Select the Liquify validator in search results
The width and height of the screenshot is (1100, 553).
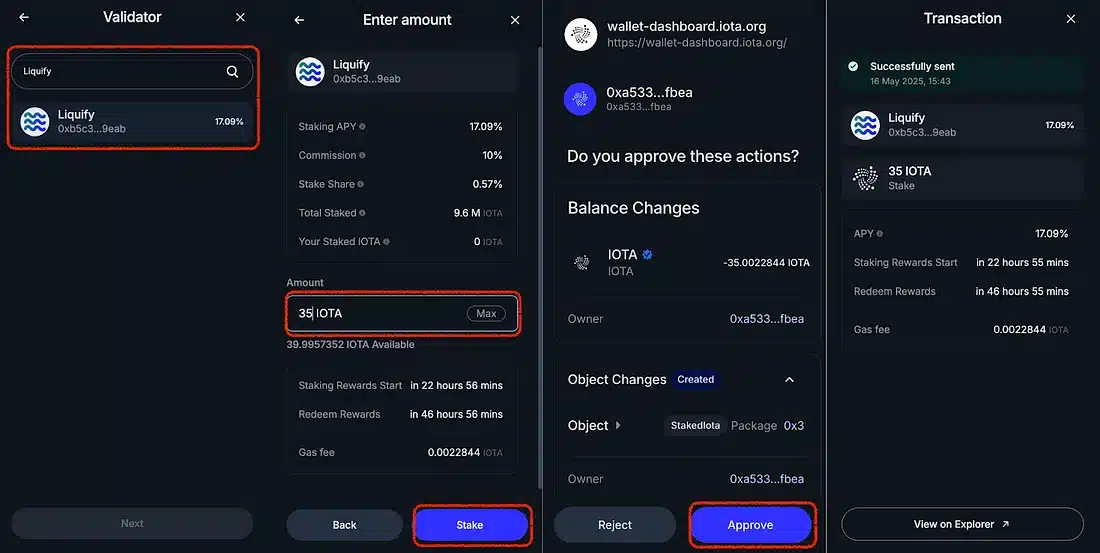[133, 121]
